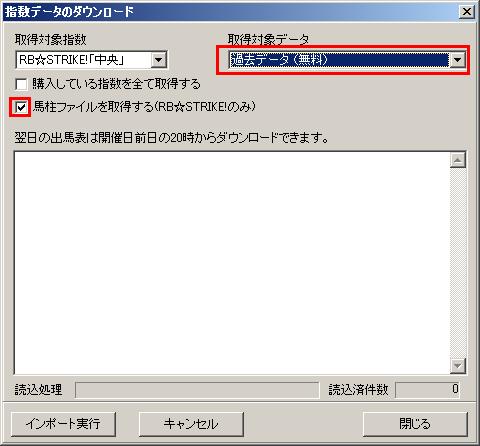Expand 取得対象データ dropdown arrow
Screen dimensions: 480x446
[458, 60]
